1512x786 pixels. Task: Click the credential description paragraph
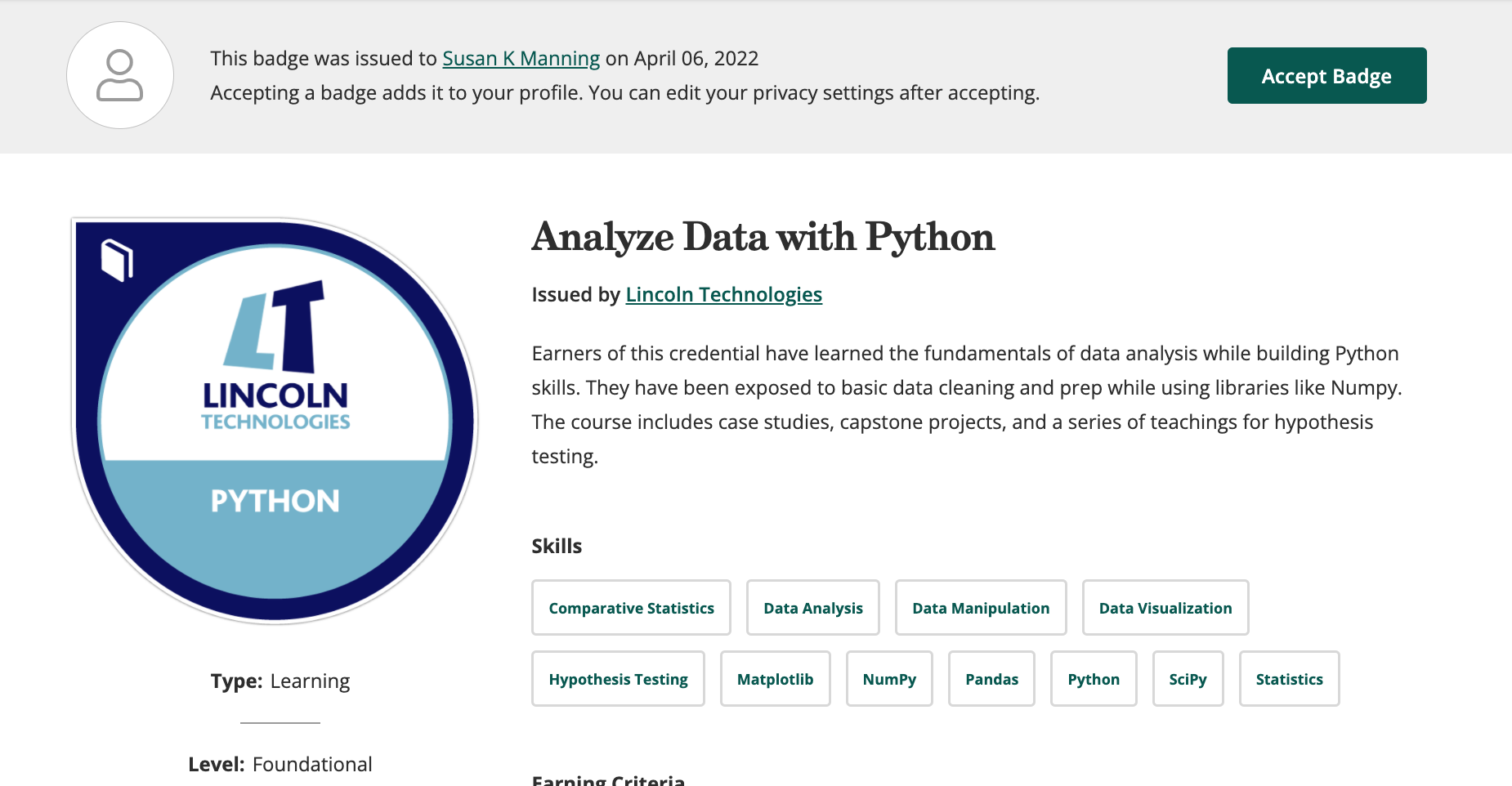pos(967,405)
